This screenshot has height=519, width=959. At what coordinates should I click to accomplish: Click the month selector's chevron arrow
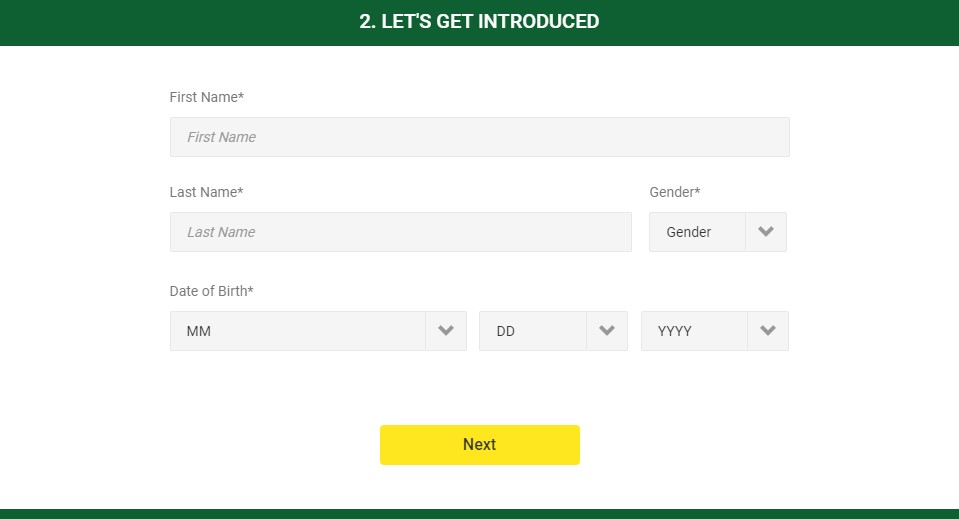tap(446, 331)
